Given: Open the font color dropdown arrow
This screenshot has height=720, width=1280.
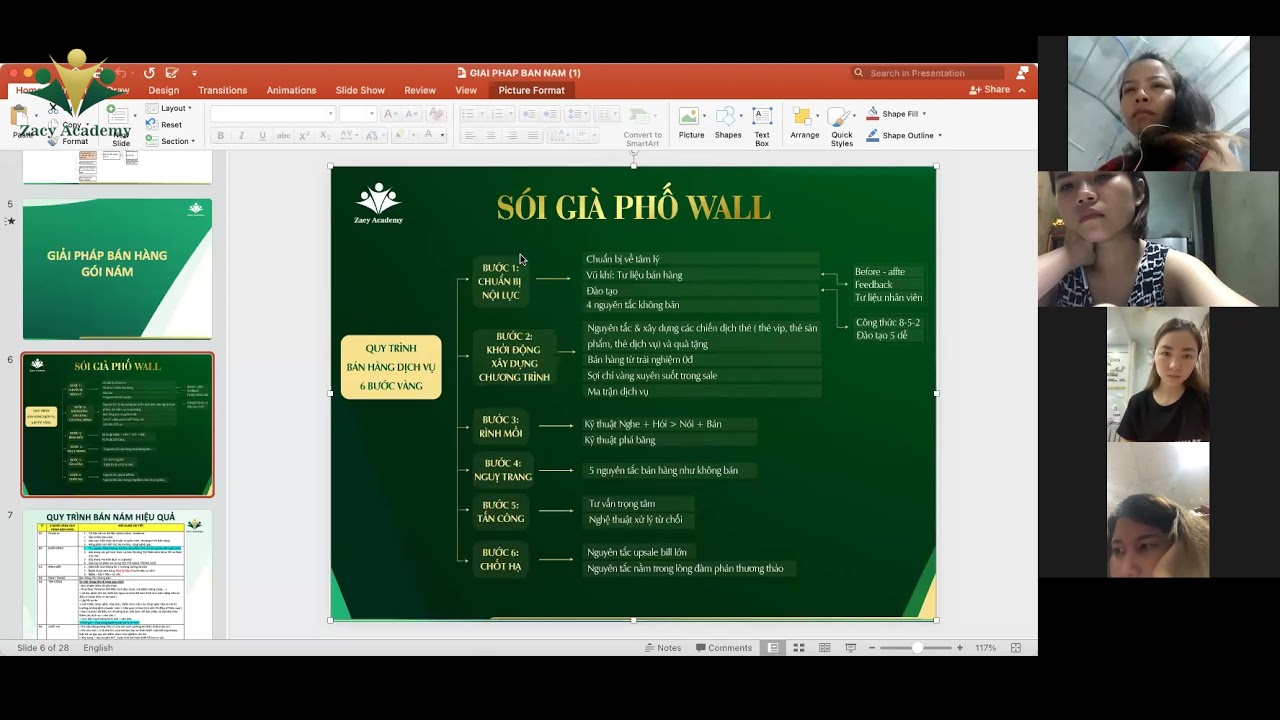Looking at the screenshot, I should pyautogui.click(x=442, y=136).
